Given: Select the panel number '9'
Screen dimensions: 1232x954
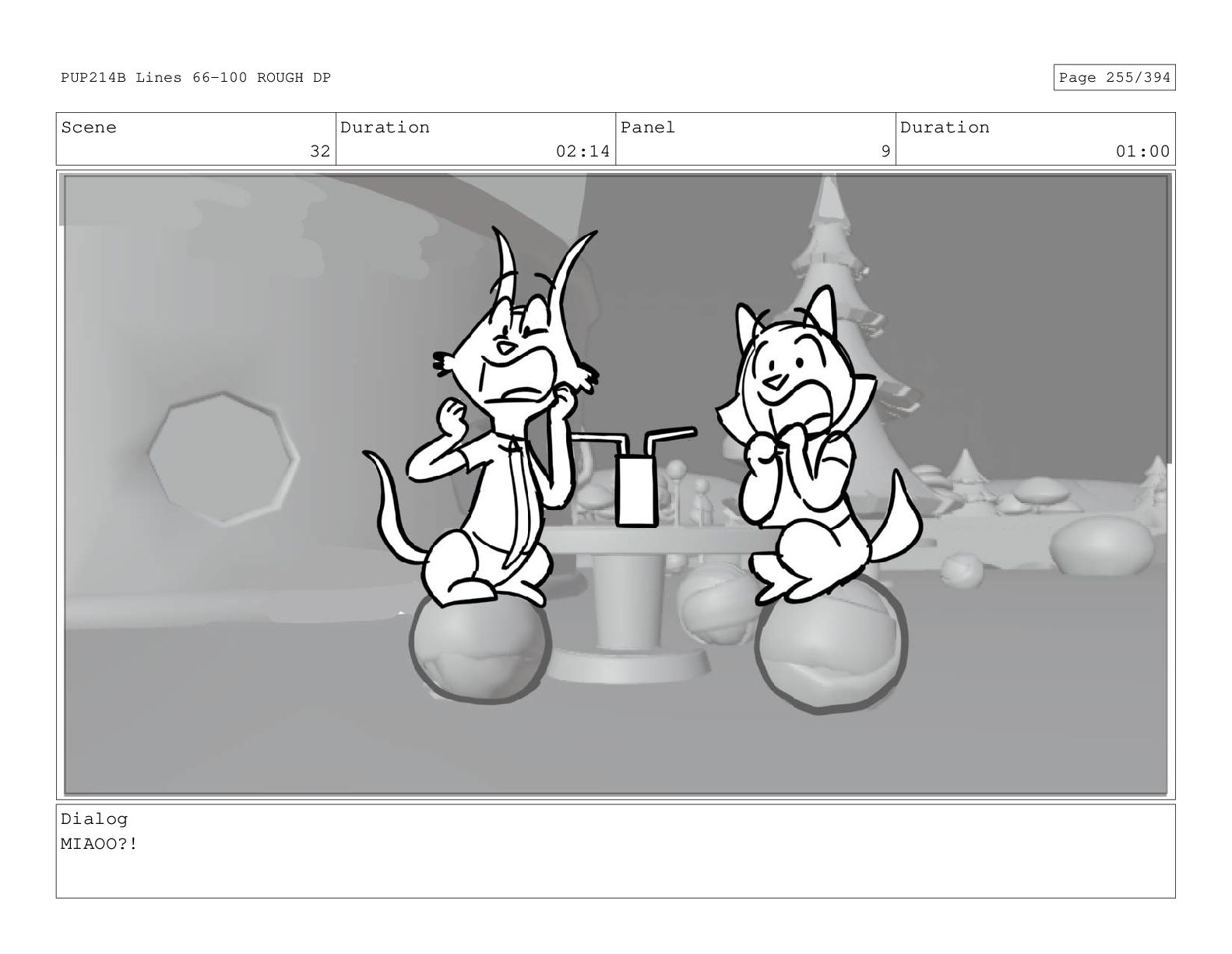Looking at the screenshot, I should [x=885, y=151].
